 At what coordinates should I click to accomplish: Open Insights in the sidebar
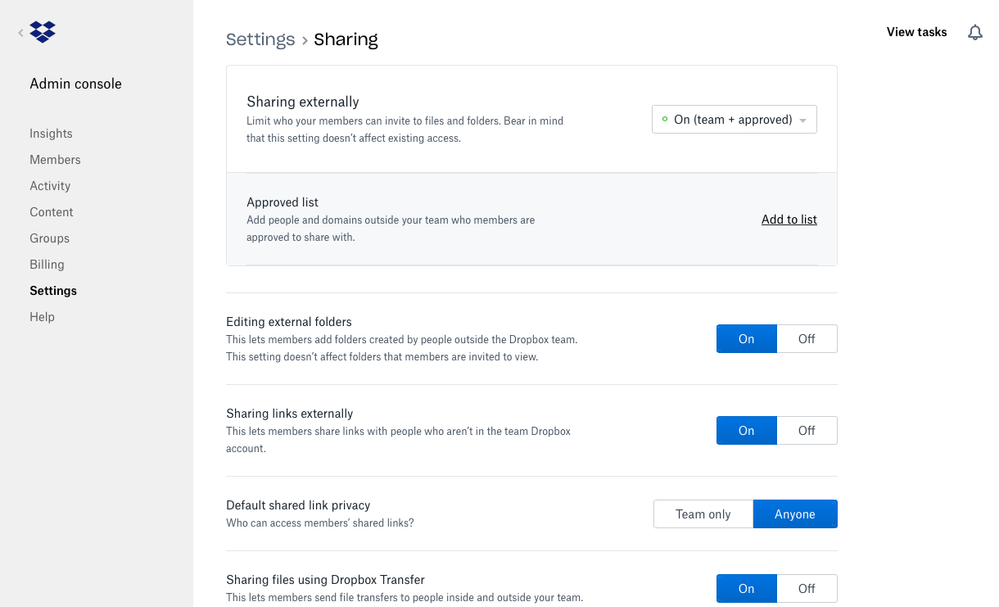click(x=51, y=133)
